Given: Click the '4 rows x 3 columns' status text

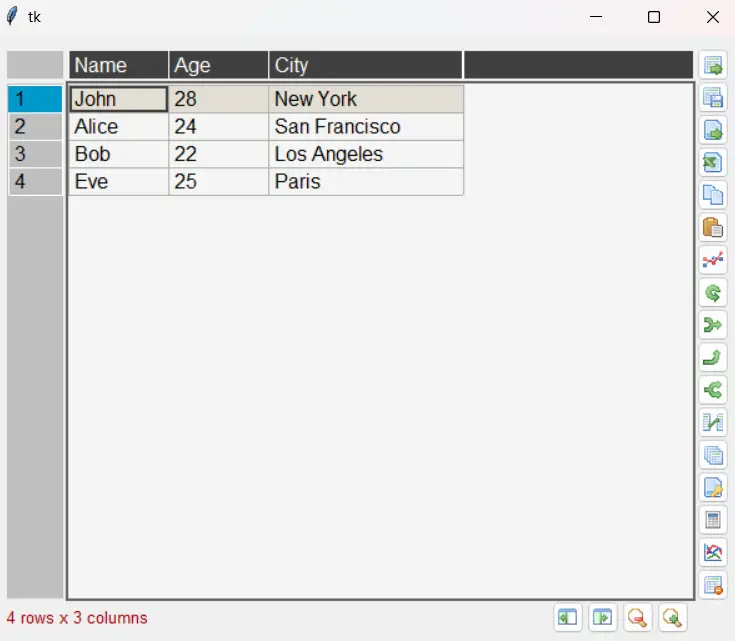Looking at the screenshot, I should [x=77, y=618].
